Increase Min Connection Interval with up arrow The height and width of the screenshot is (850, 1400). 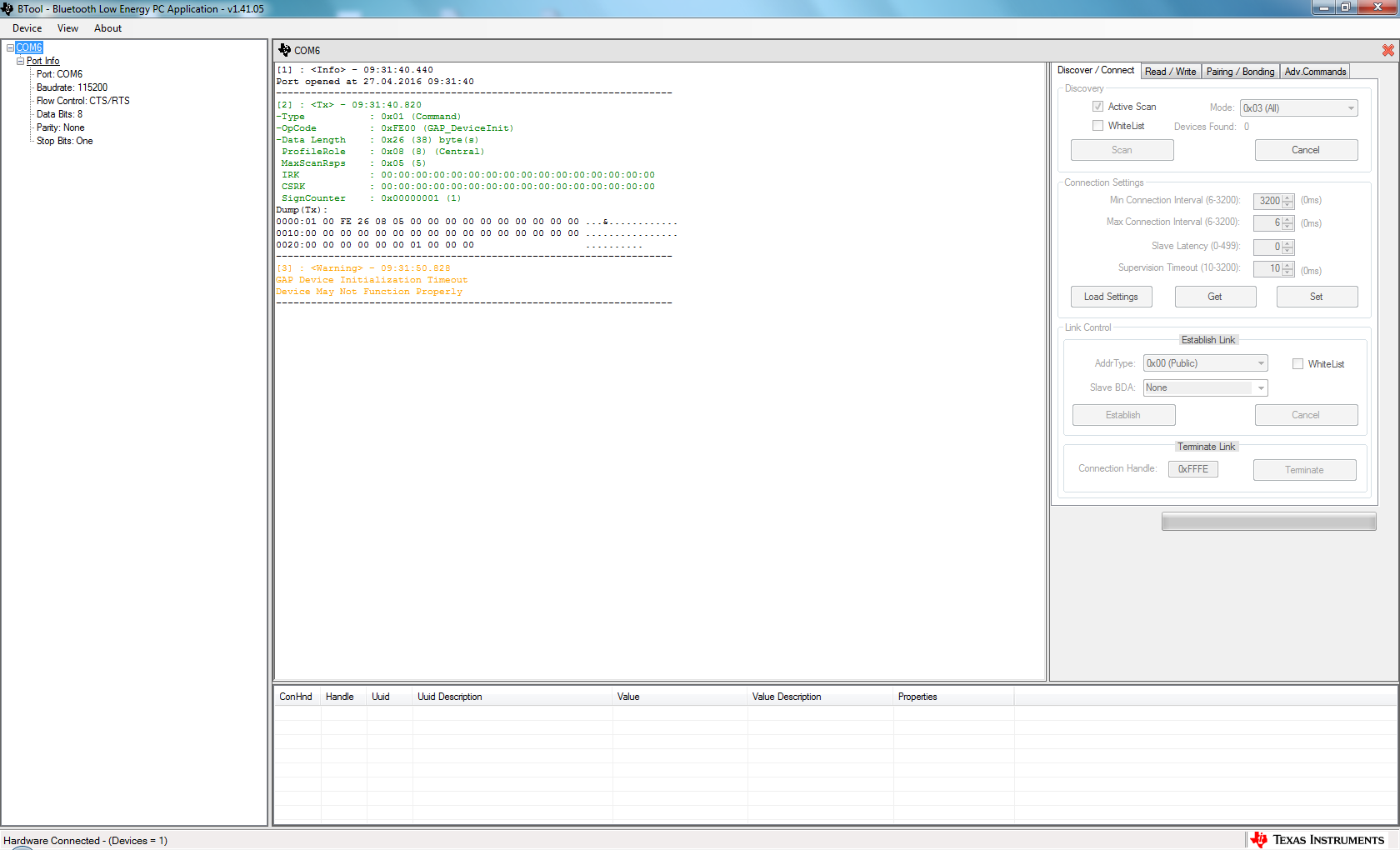click(x=1288, y=197)
